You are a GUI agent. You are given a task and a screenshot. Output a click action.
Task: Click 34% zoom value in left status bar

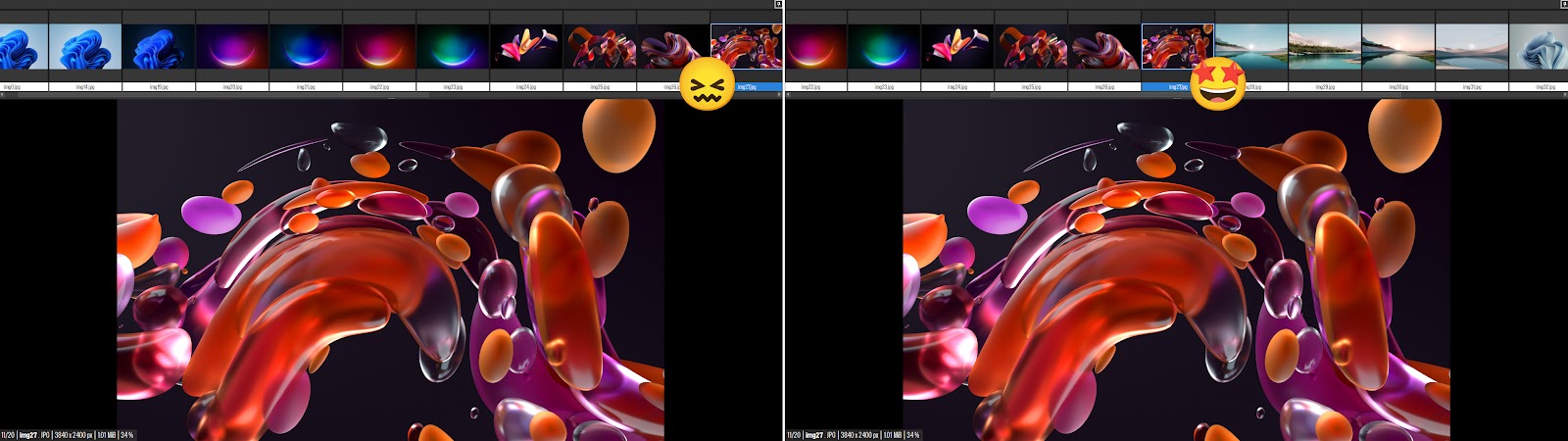pos(127,435)
